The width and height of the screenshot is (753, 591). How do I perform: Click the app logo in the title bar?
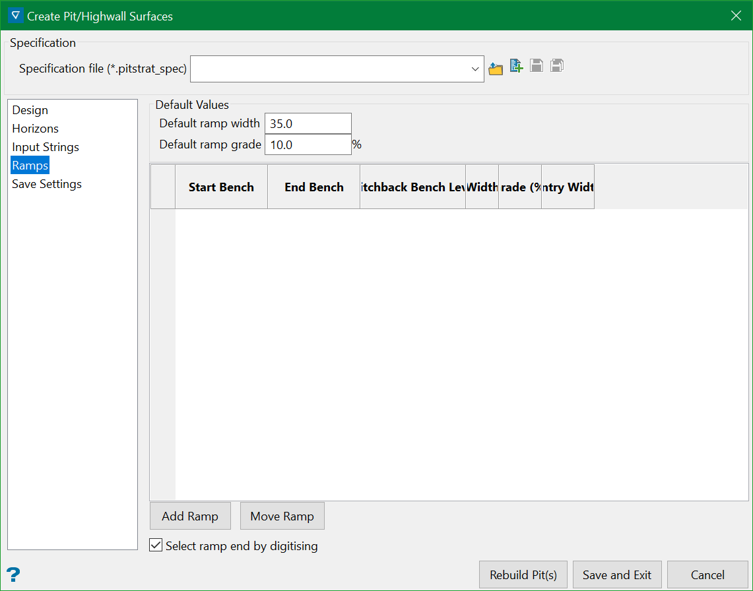pyautogui.click(x=14, y=16)
